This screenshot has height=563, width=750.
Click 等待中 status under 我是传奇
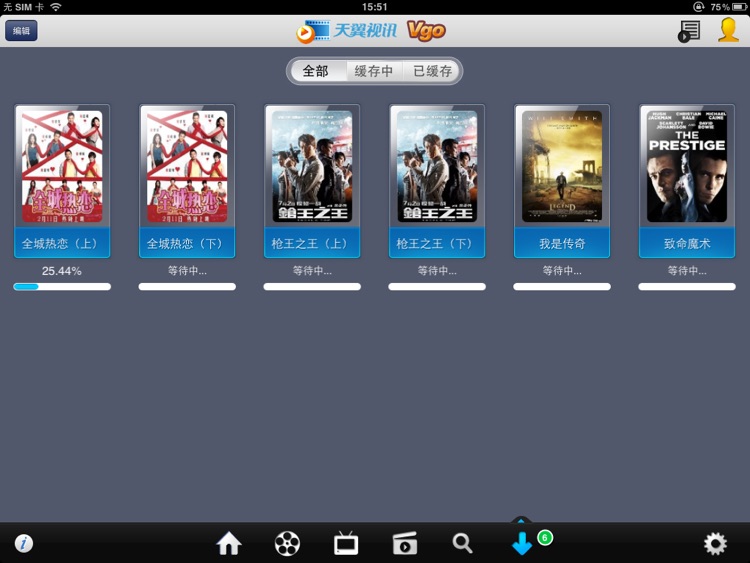pos(562,271)
